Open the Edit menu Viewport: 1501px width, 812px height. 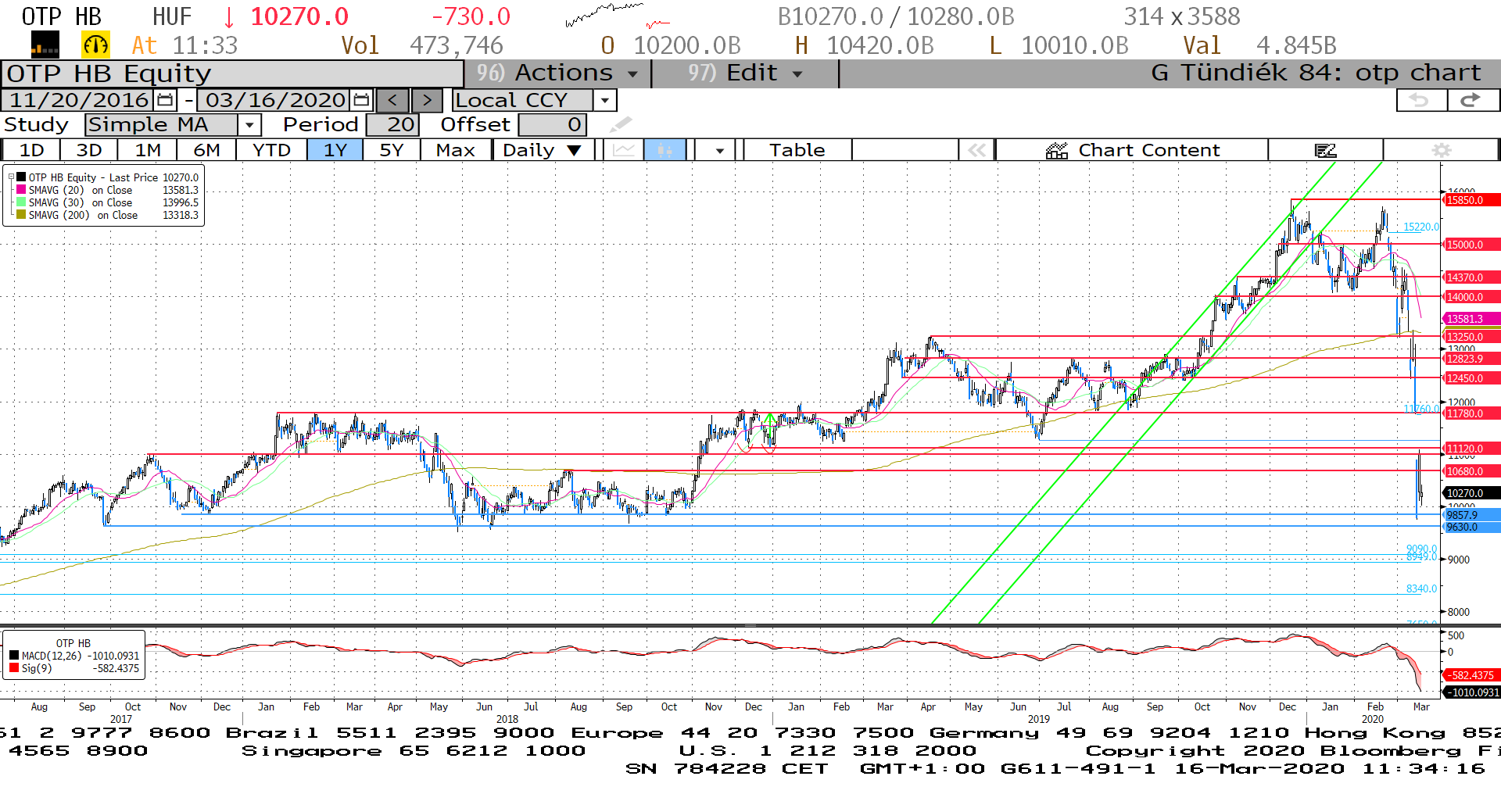745,73
